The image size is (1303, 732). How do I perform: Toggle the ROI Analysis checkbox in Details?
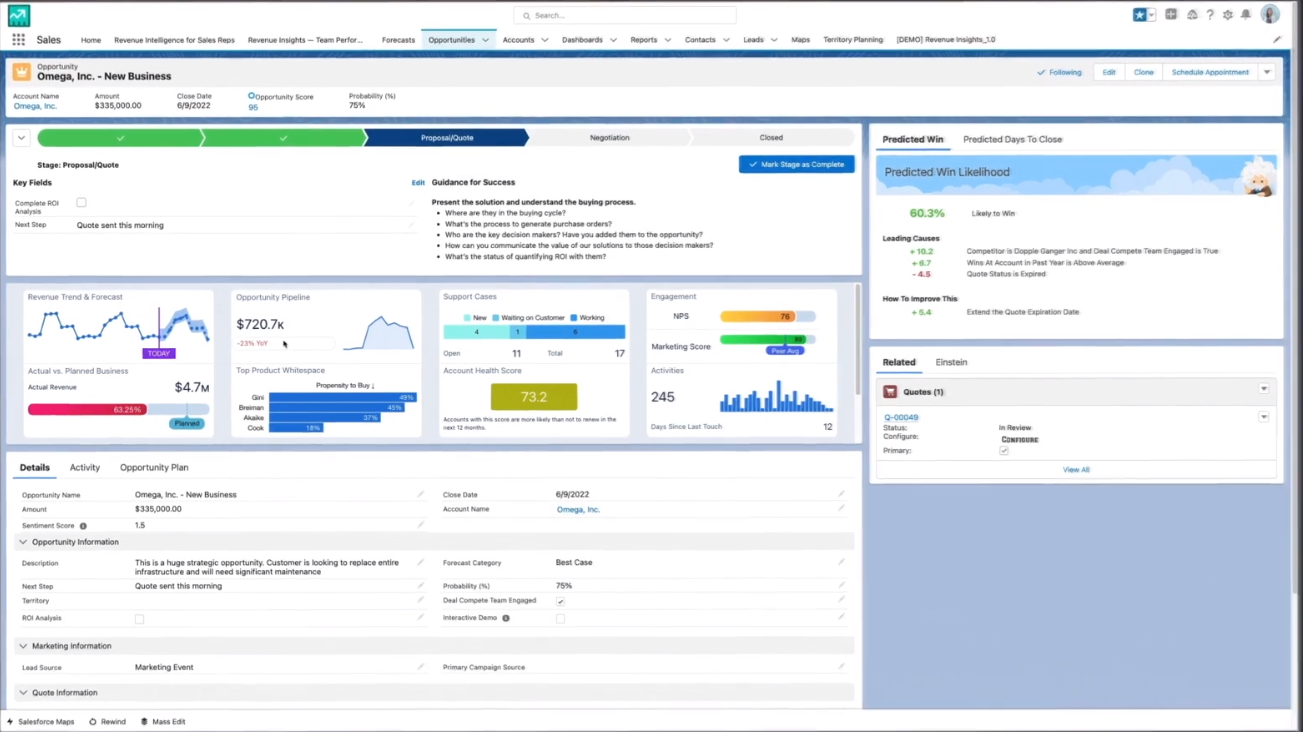pyautogui.click(x=139, y=619)
